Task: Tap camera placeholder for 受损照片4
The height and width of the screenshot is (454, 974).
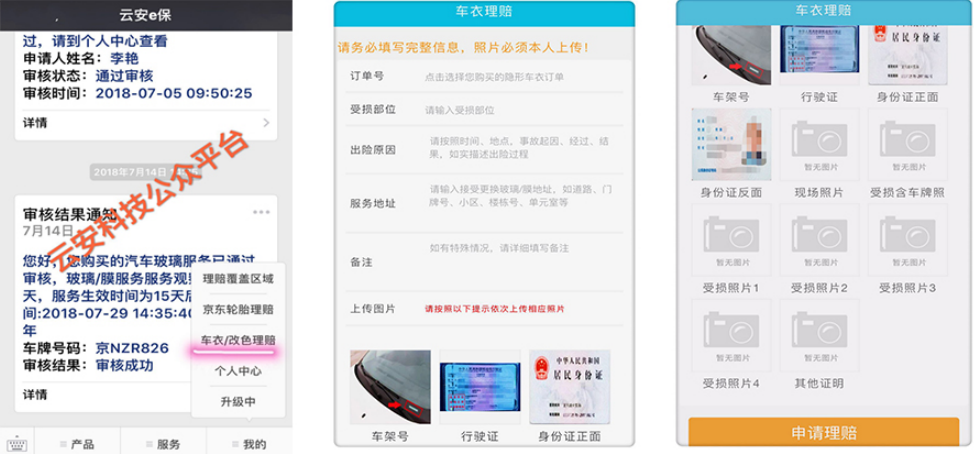Action: coord(731,336)
